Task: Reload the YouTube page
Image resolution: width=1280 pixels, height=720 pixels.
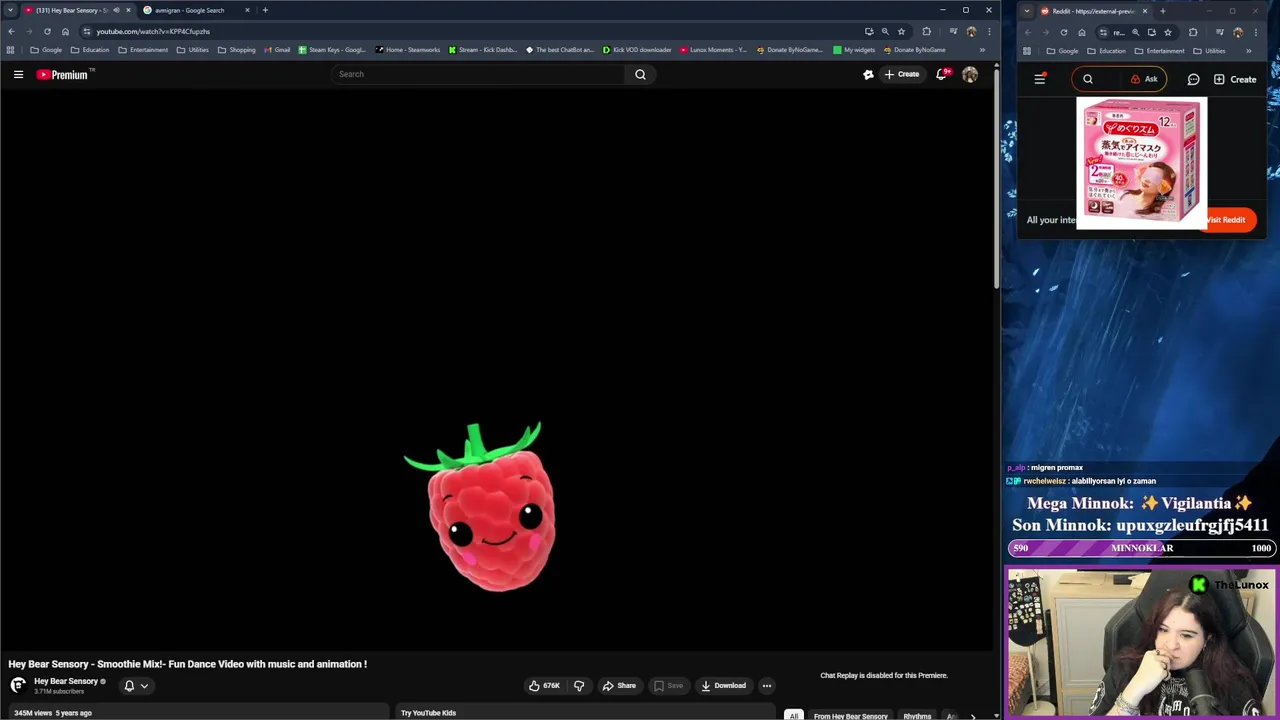Action: click(47, 31)
